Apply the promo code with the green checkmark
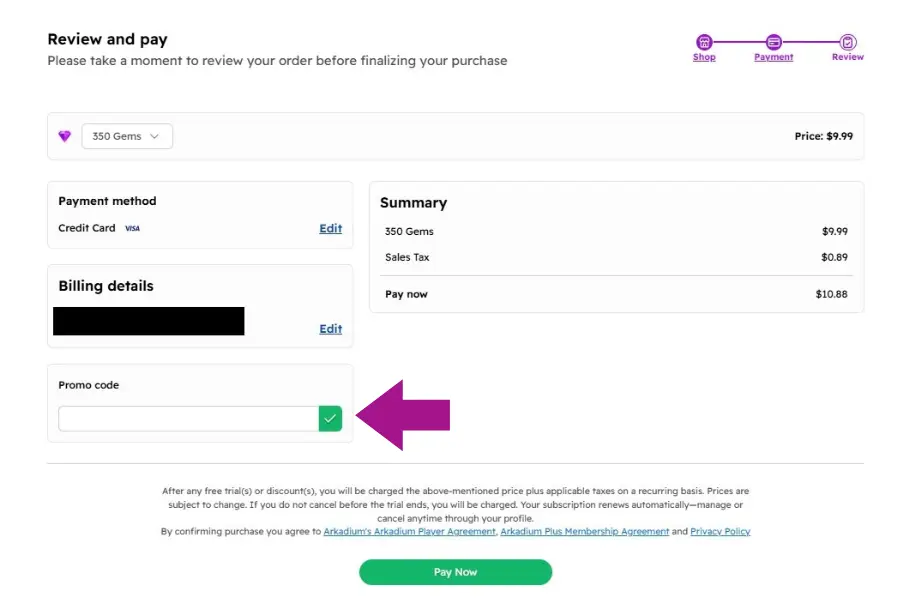This screenshot has width=900, height=600. point(330,418)
